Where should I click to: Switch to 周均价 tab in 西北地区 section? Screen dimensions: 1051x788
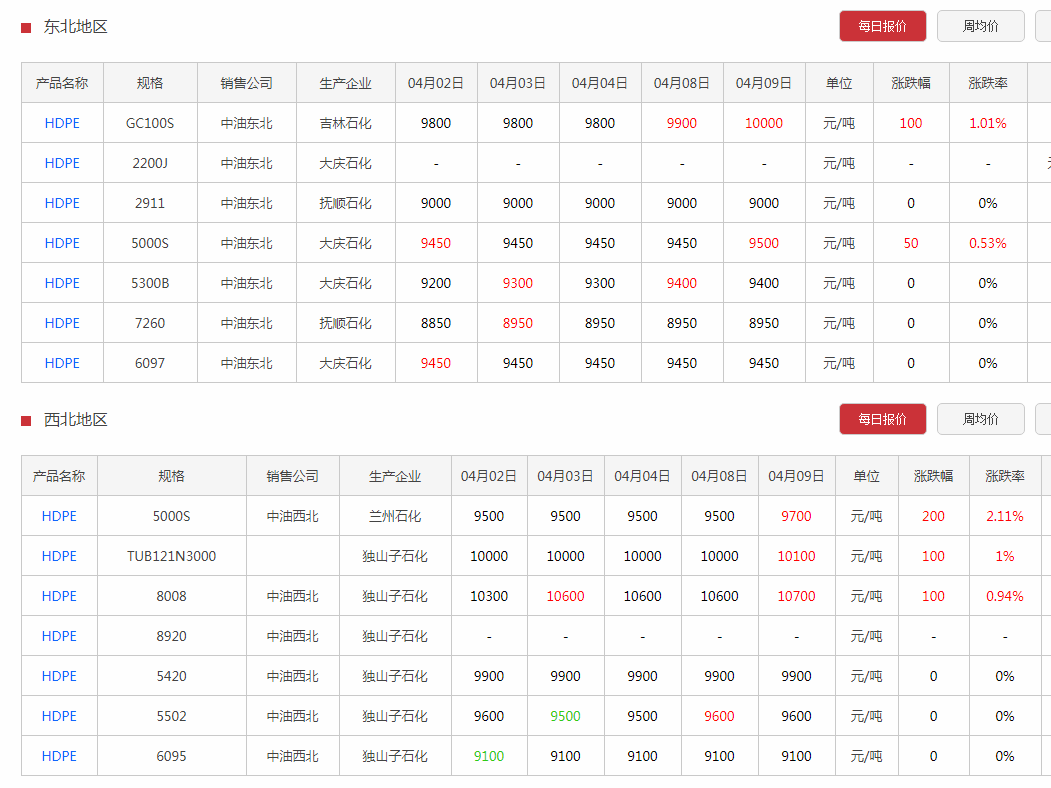pos(980,419)
